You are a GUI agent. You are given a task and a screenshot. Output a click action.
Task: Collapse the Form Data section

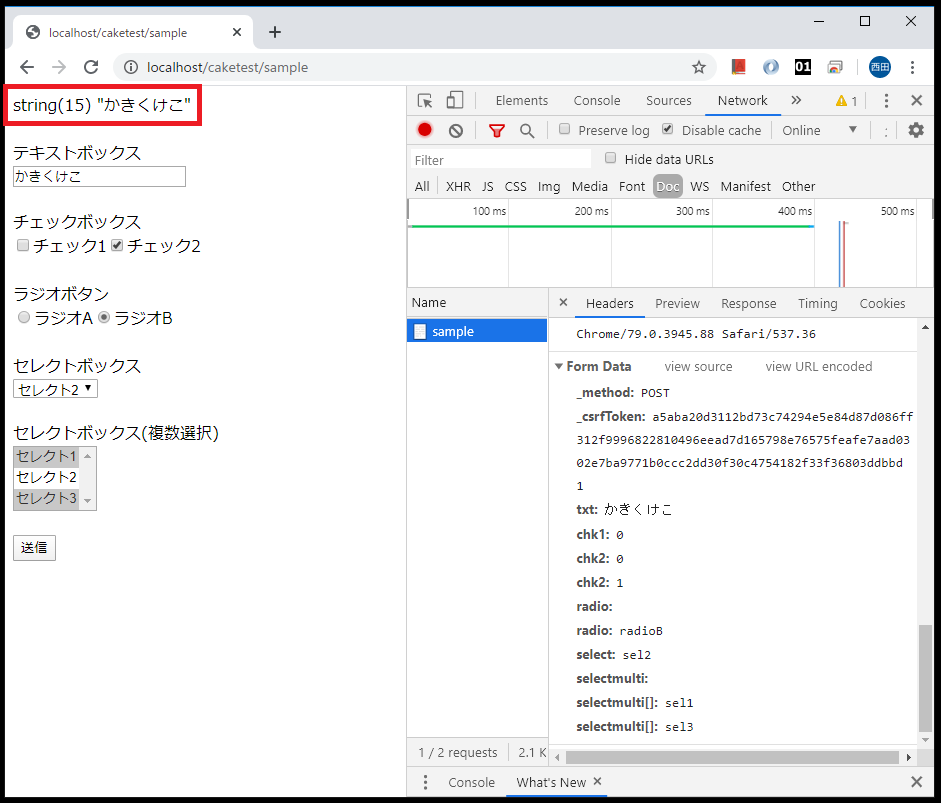(x=560, y=367)
